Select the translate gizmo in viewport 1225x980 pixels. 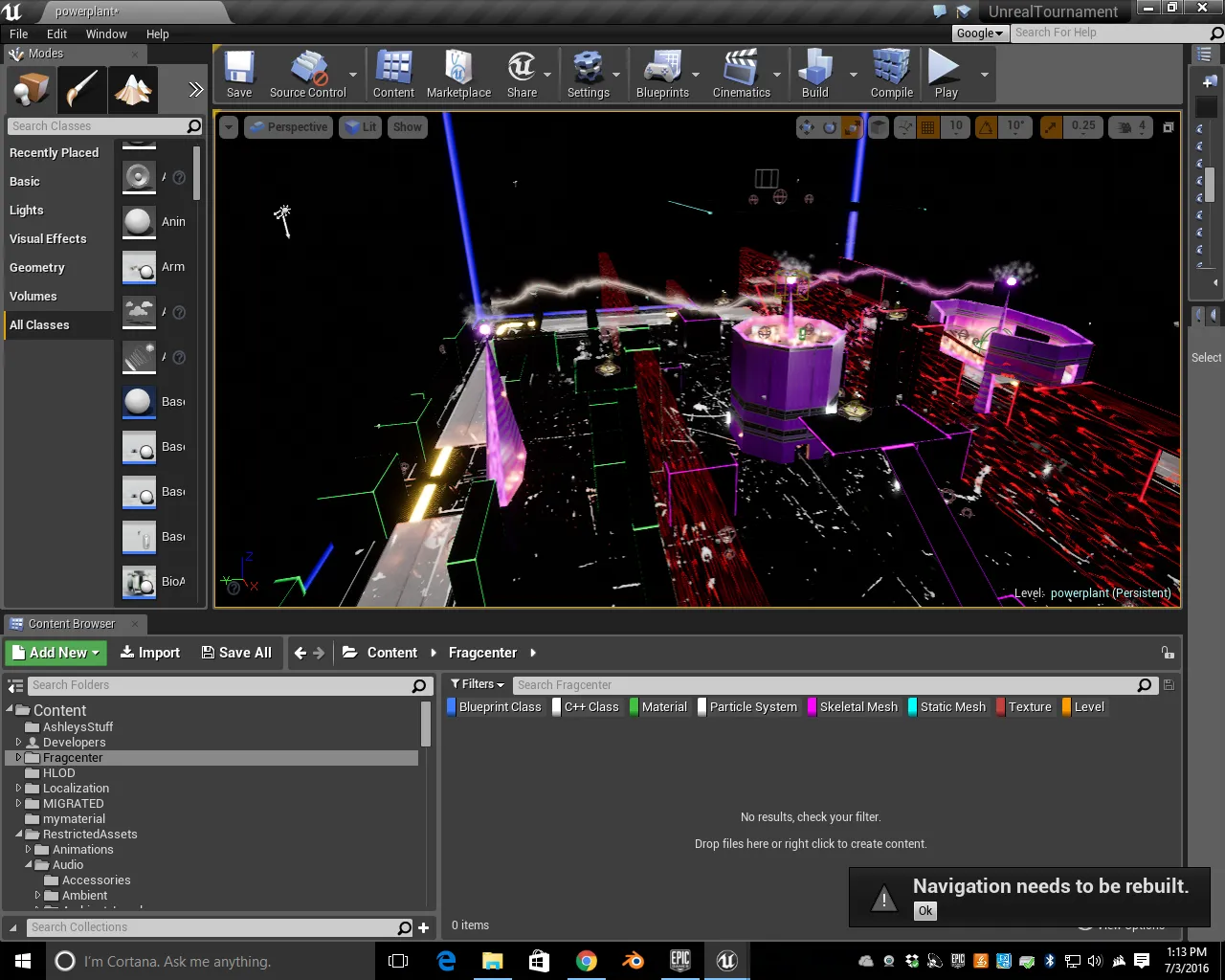806,126
